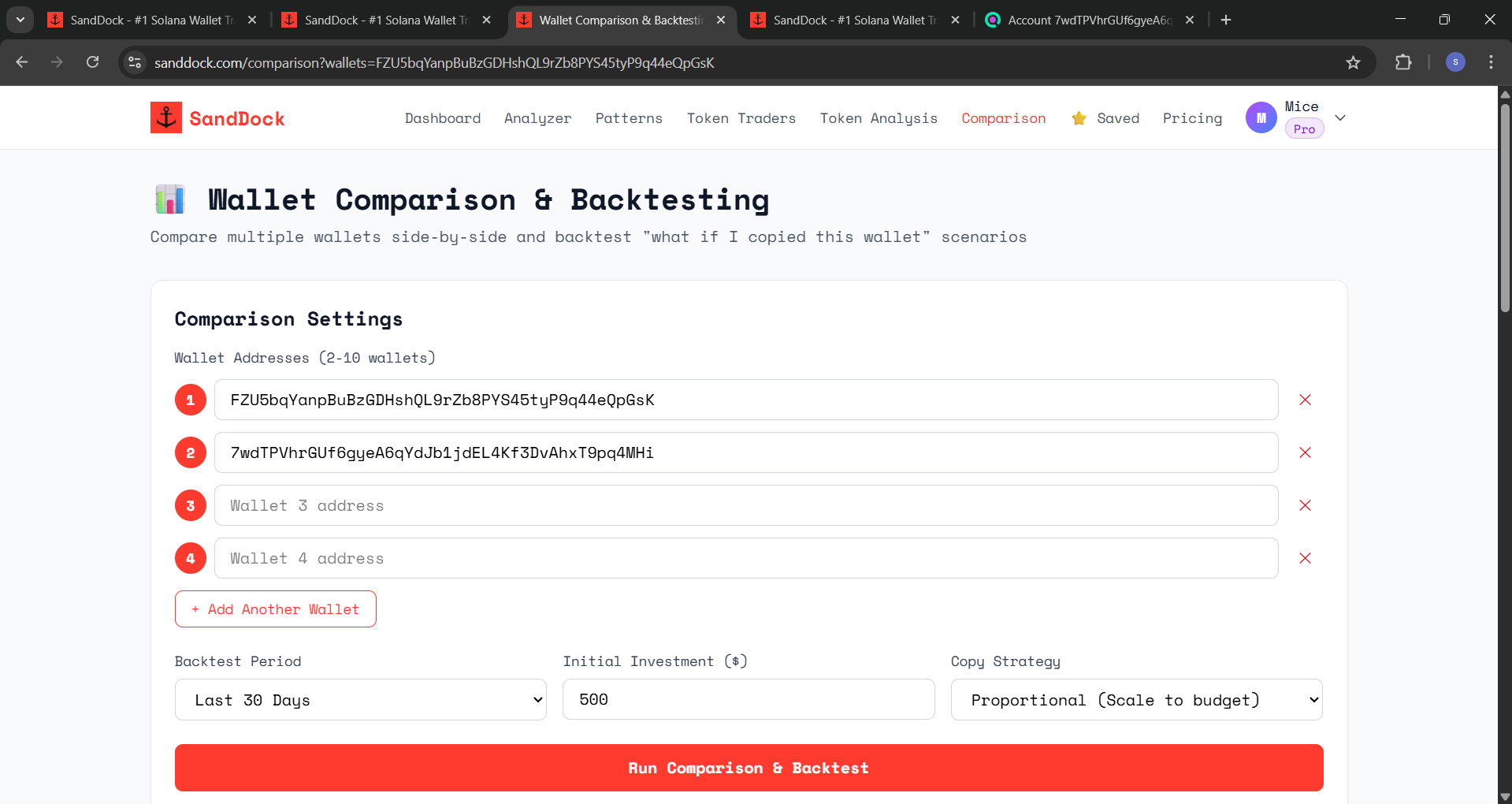Image resolution: width=1512 pixels, height=804 pixels.
Task: Click the SandDock brand name link
Action: [x=237, y=118]
